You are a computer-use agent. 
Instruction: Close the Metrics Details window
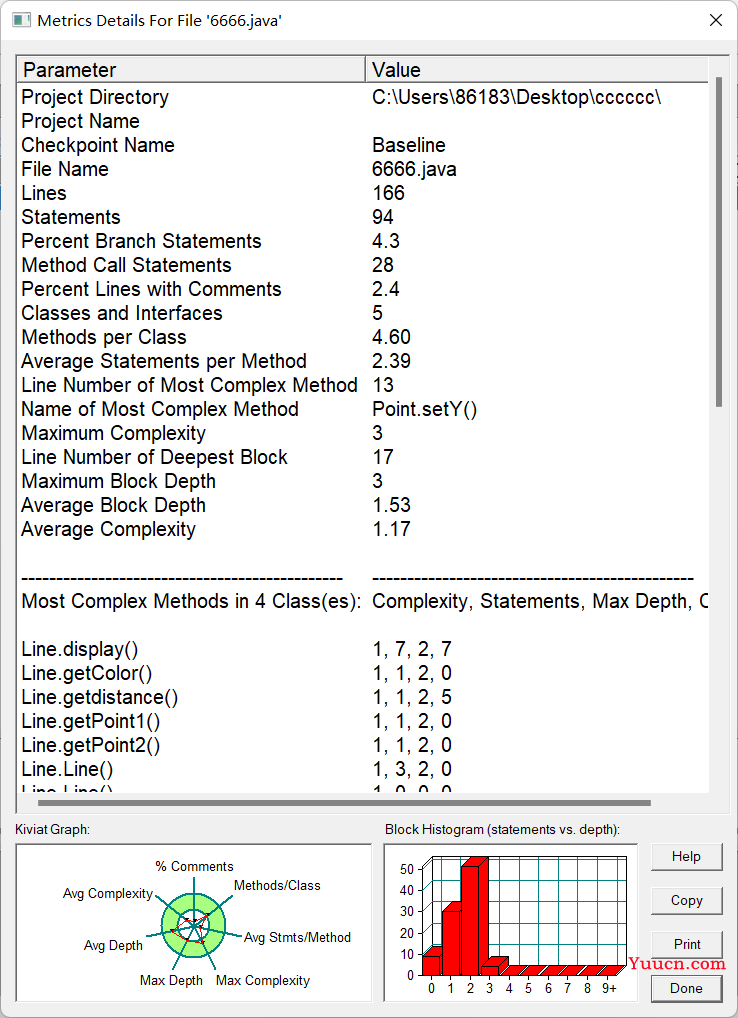716,20
